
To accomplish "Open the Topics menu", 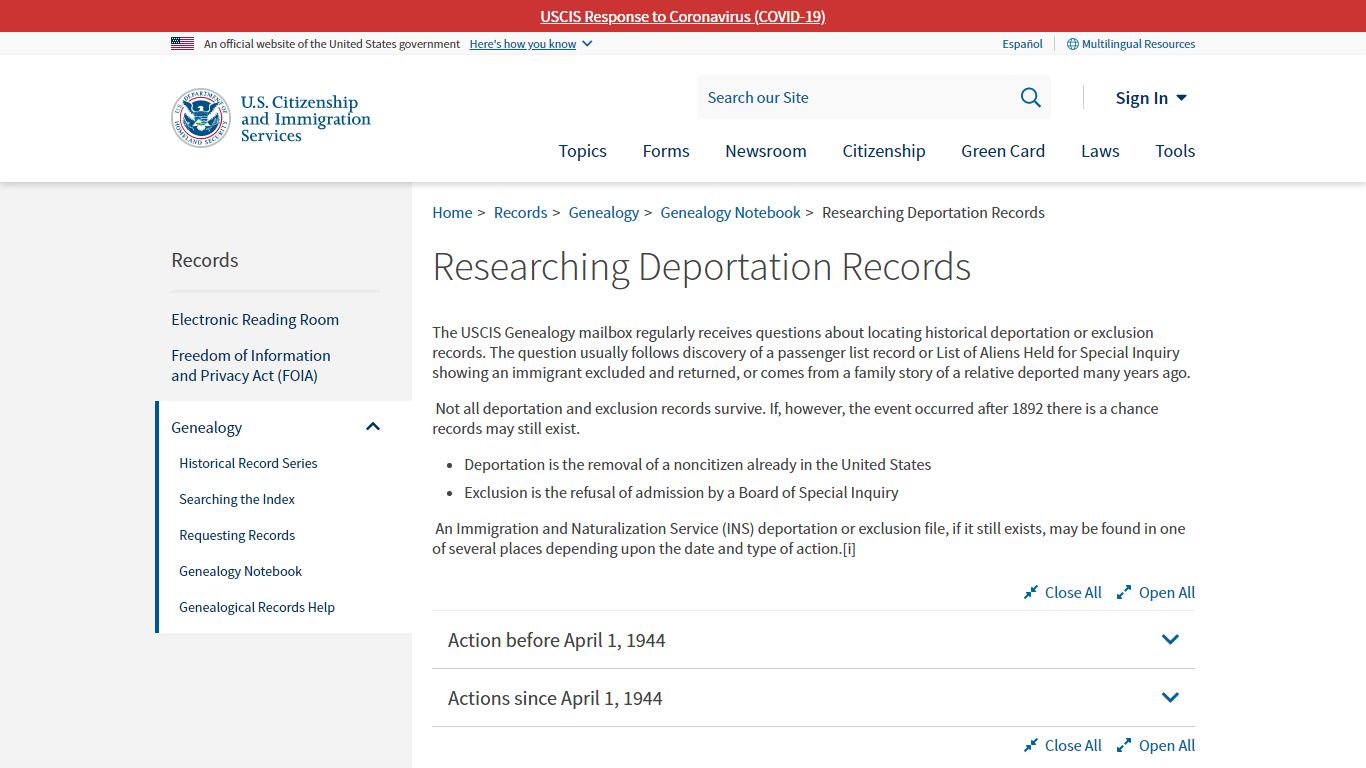I will [x=582, y=151].
